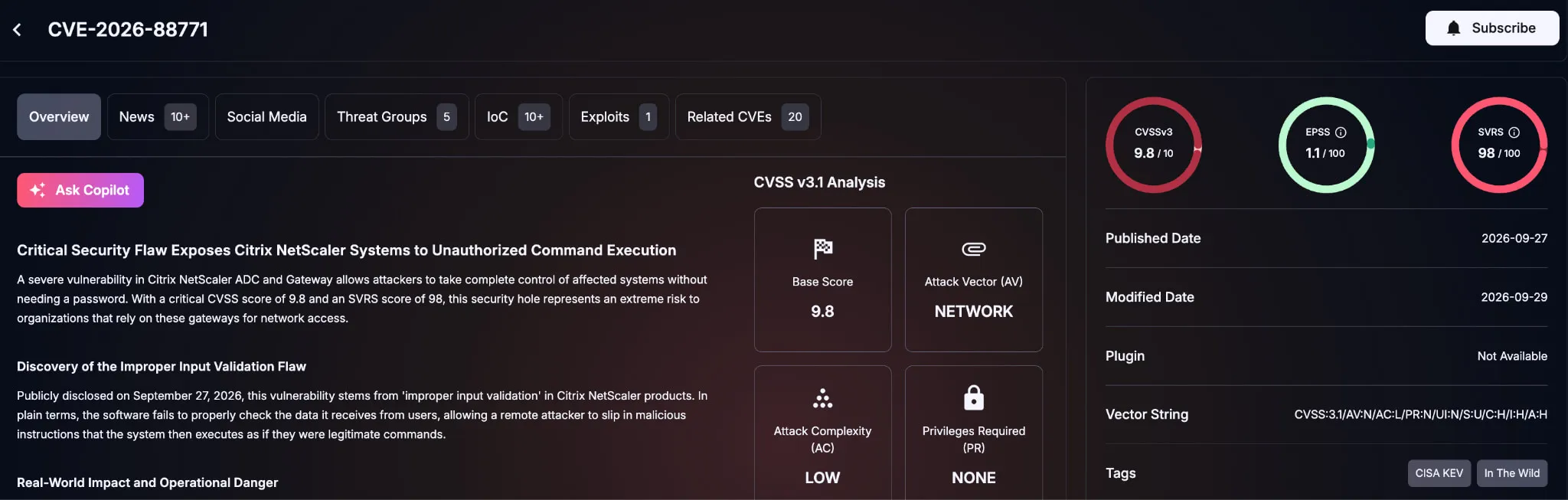Click the 'Plugin' label

click(x=1125, y=356)
